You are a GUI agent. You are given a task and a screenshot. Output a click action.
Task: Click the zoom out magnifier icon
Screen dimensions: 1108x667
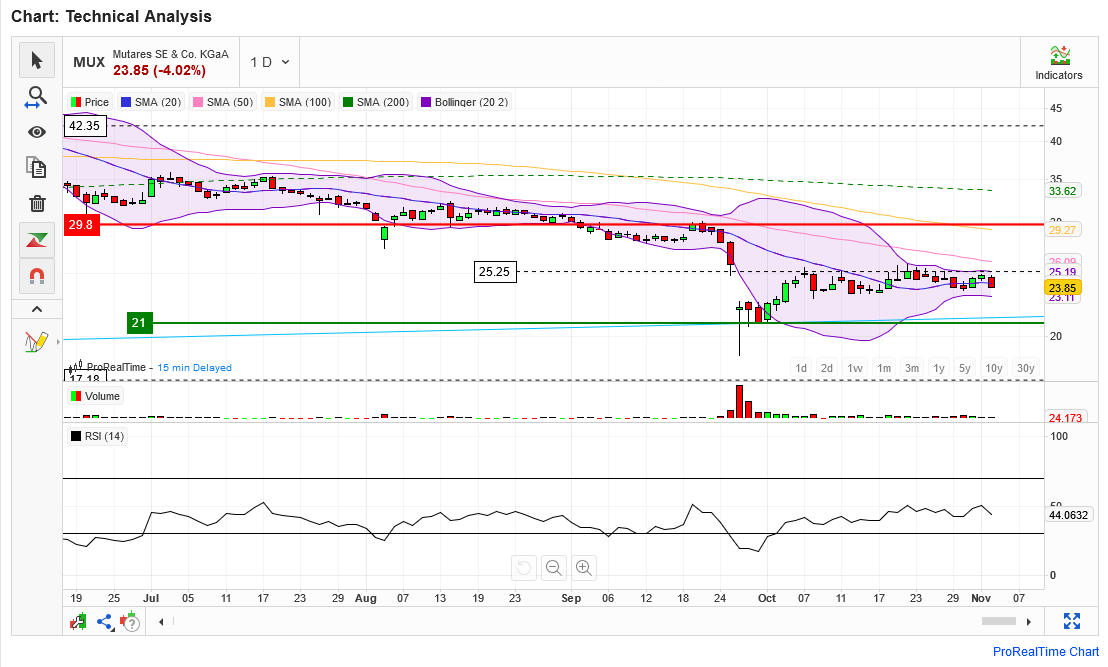554,567
